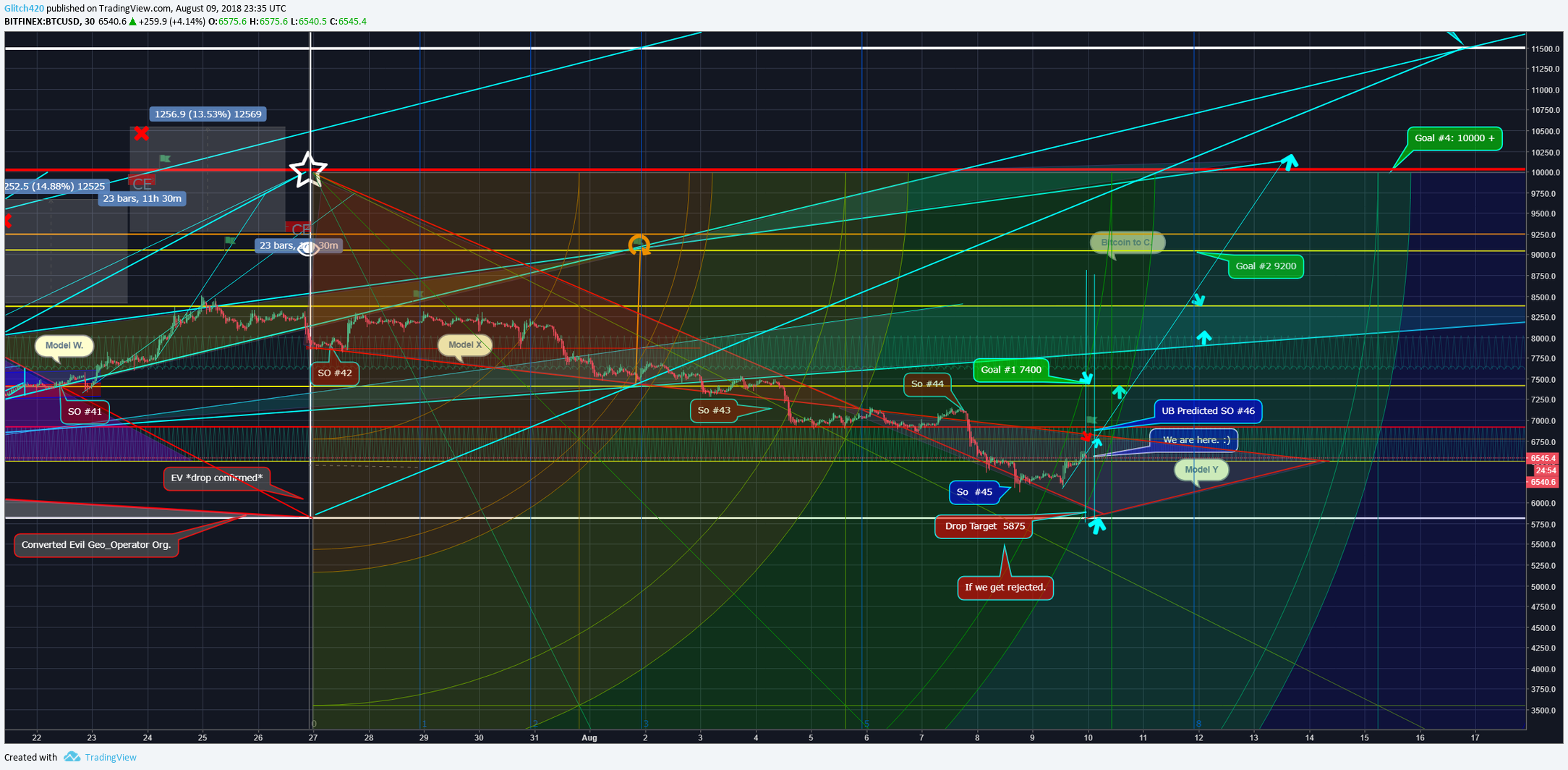The image size is (1568, 770).
Task: Click the upper '23 bars, 11h 30m' label
Action: (142, 199)
